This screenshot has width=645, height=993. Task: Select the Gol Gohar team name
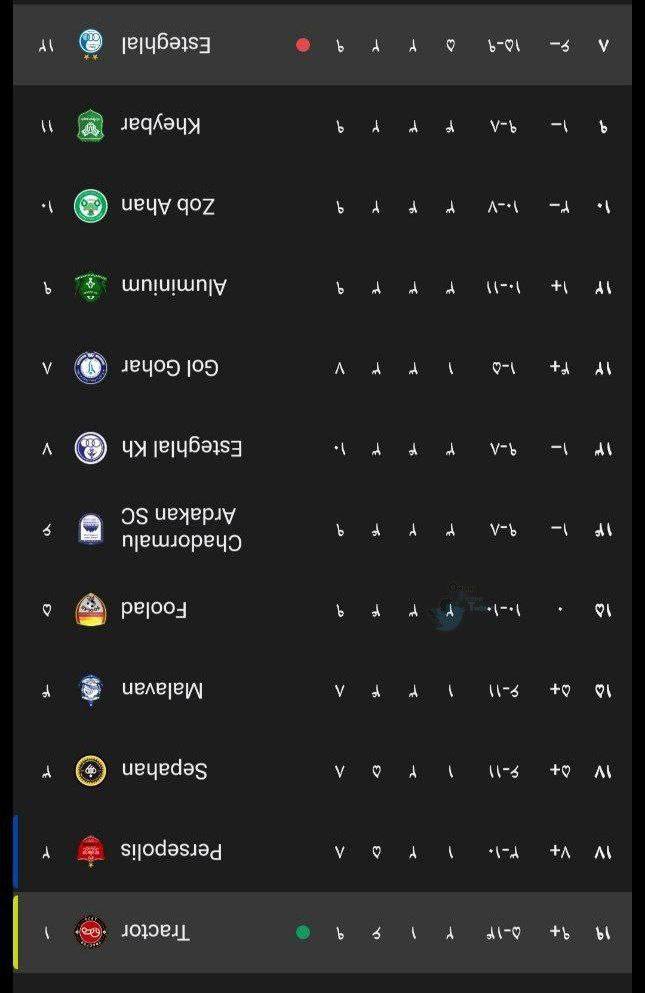point(170,367)
